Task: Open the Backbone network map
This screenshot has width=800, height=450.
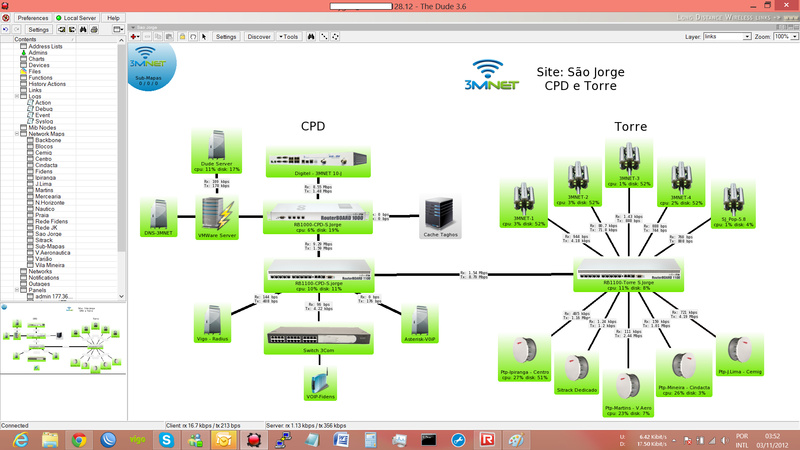Action: tap(48, 140)
